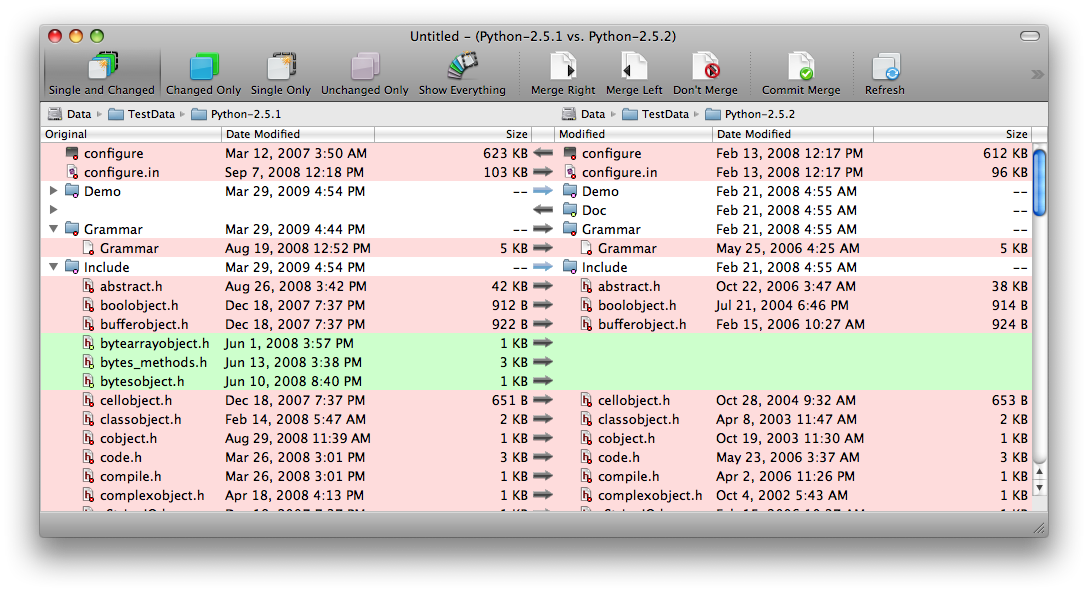The image size is (1088, 592).
Task: Click the merge-left arrow on the configure row
Action: [543, 153]
